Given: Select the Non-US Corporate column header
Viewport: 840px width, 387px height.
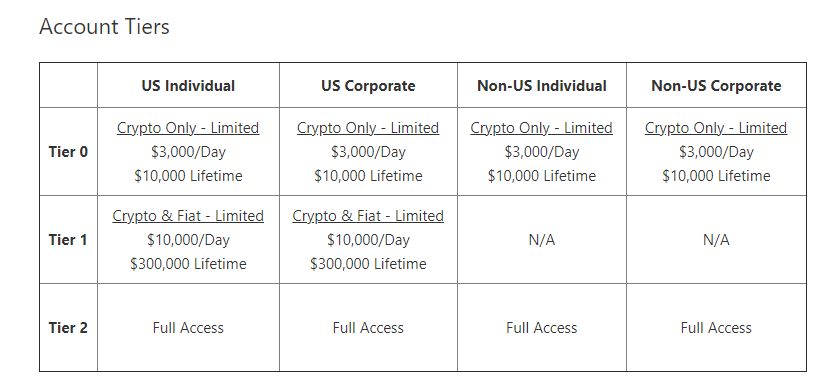Looking at the screenshot, I should coord(716,86).
